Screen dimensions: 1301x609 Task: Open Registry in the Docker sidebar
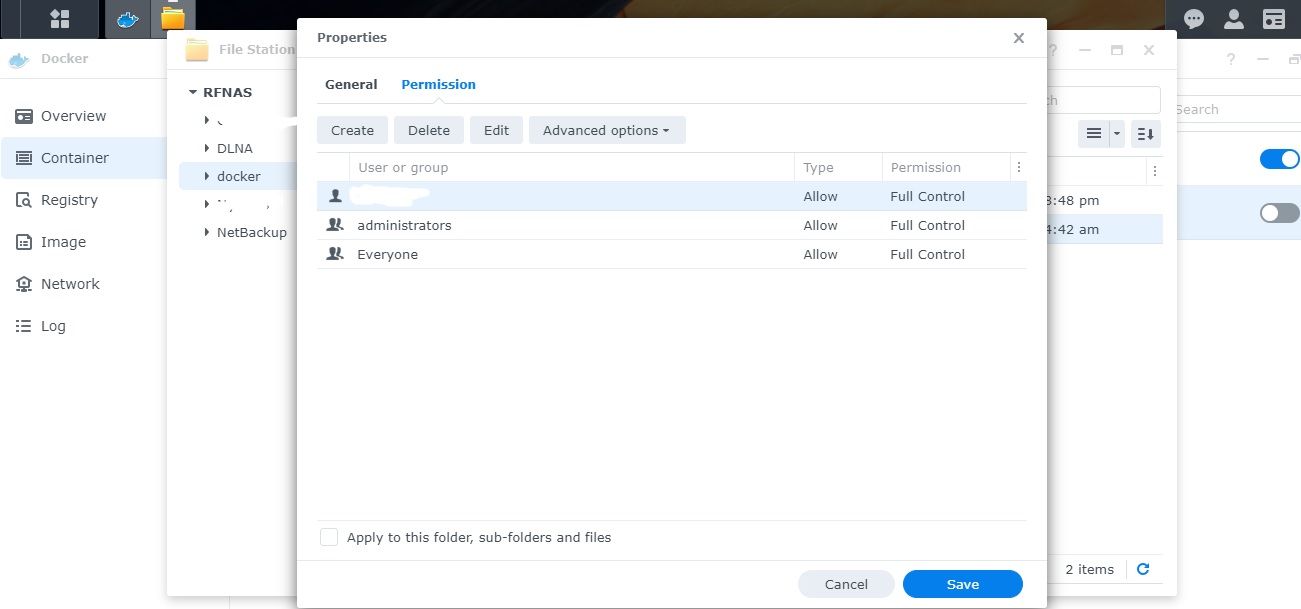pos(83,200)
